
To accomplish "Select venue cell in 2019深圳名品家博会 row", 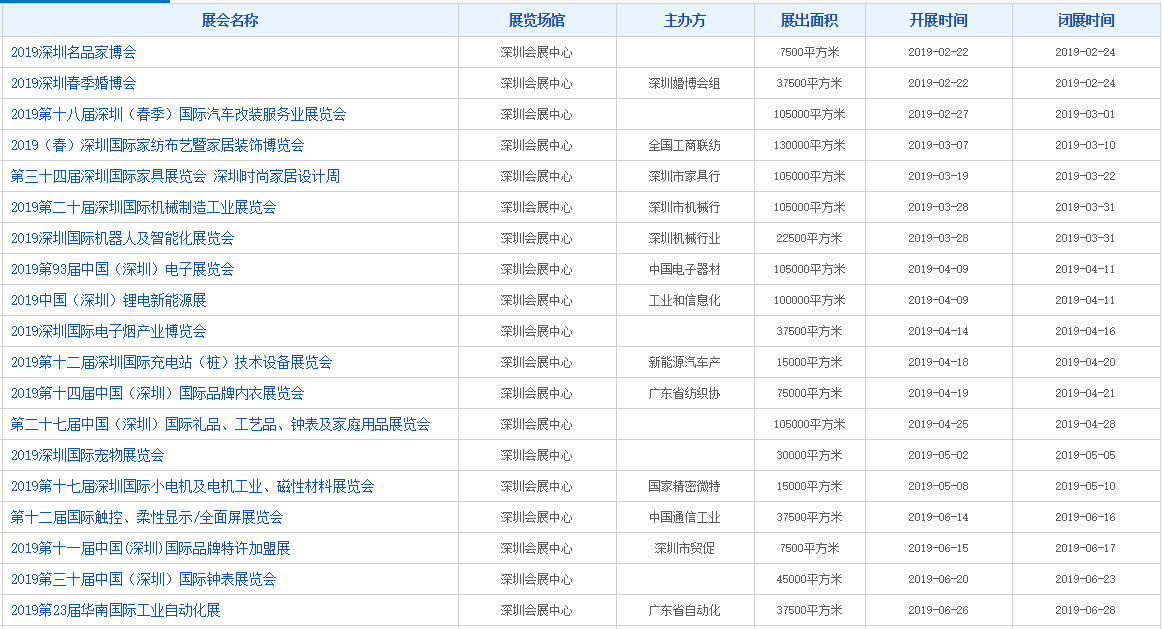I will [x=537, y=53].
